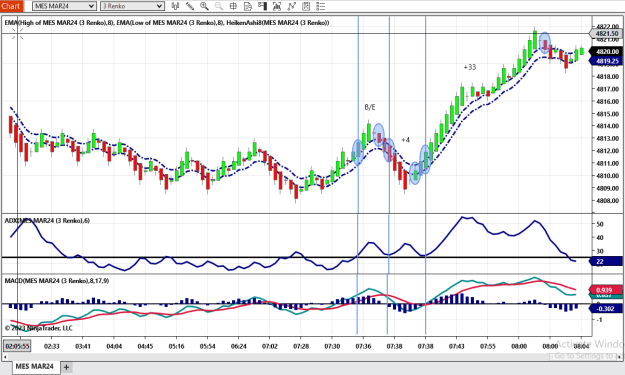
Task: Select the crosshair cursor icon
Action: pos(233,6)
